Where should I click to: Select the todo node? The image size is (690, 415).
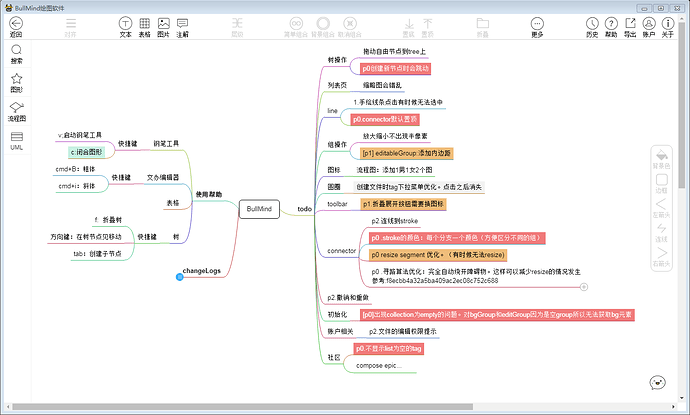pyautogui.click(x=305, y=209)
